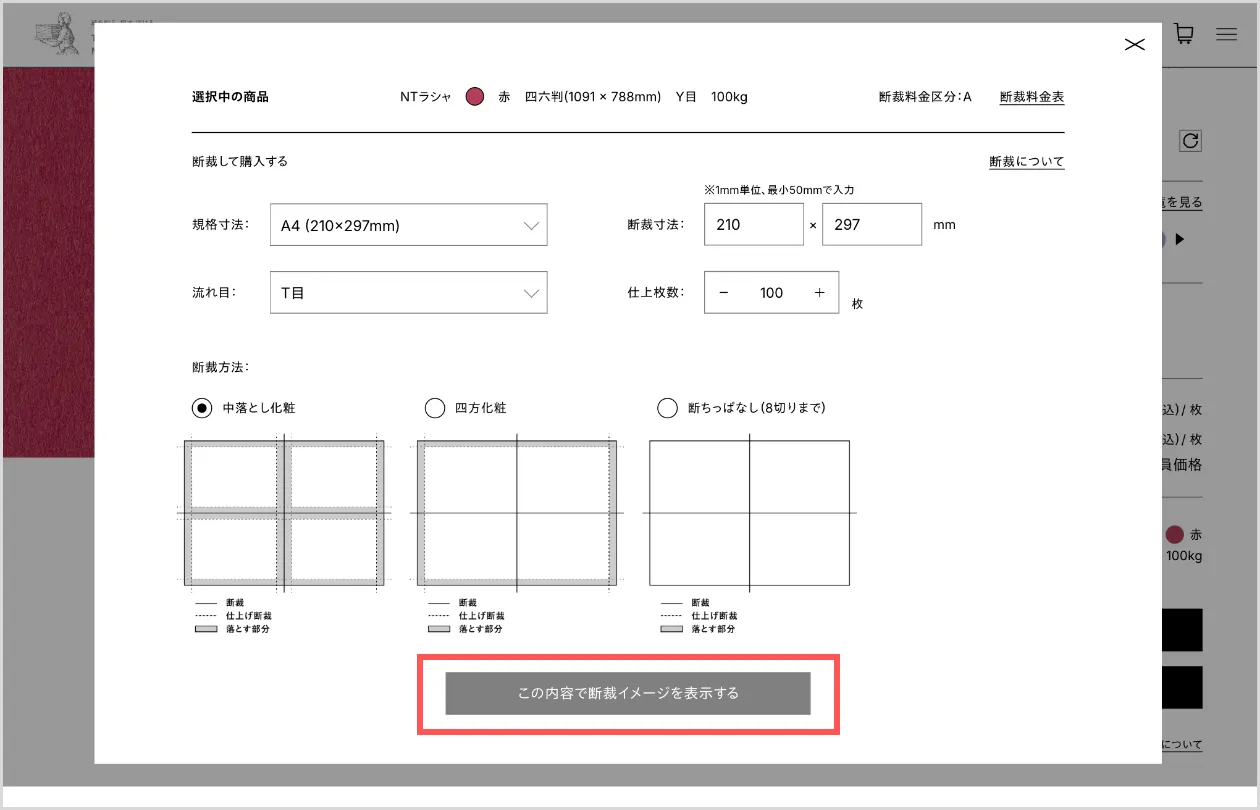Click the 四方化粧 cutting diagram thumbnail
1260x810 pixels.
pyautogui.click(x=517, y=512)
